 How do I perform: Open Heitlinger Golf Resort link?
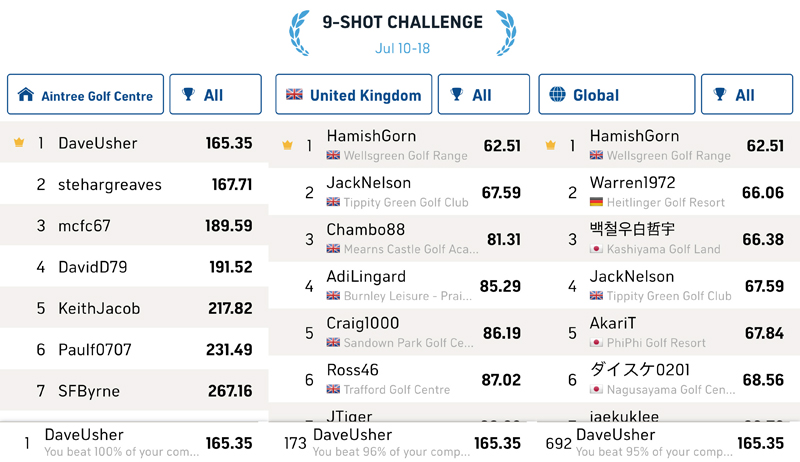point(665,202)
